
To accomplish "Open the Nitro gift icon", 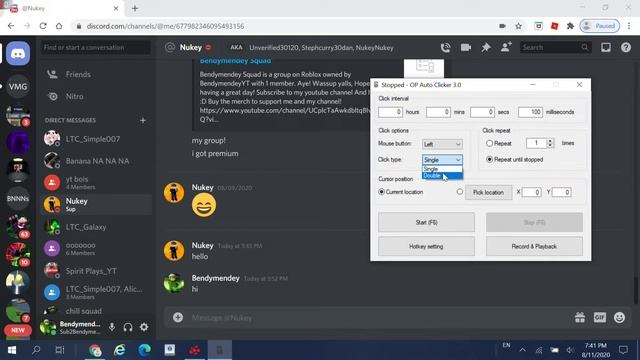I will [x=580, y=317].
